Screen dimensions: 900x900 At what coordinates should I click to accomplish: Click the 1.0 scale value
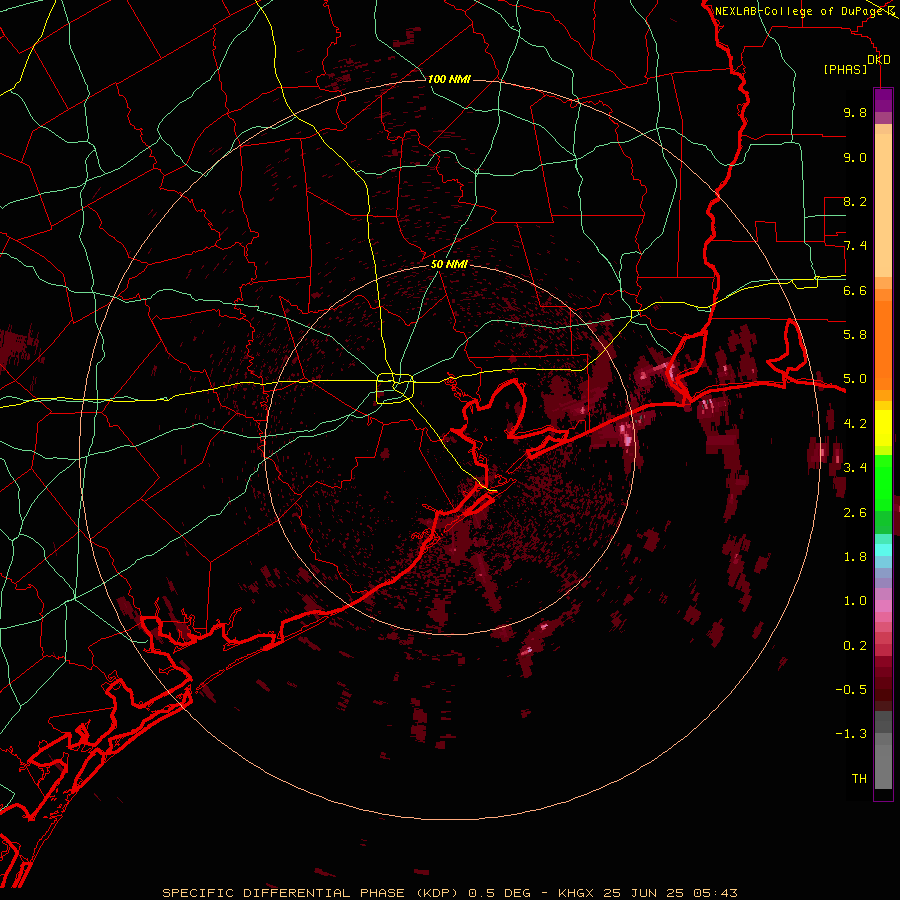coord(855,601)
